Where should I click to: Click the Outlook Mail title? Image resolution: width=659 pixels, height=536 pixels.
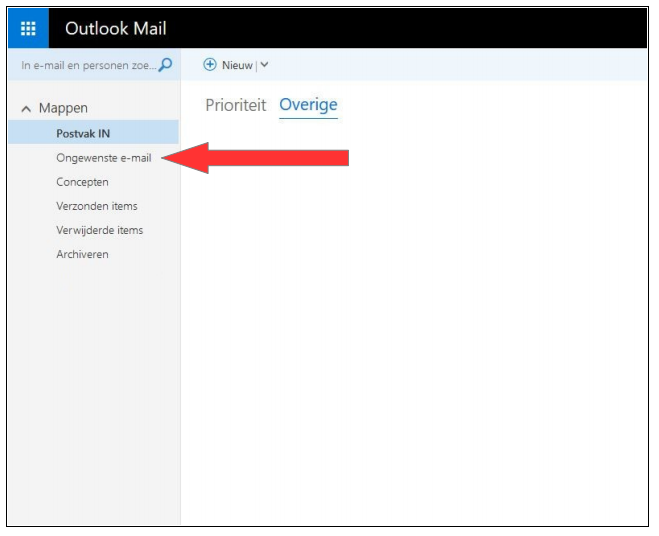coord(115,29)
